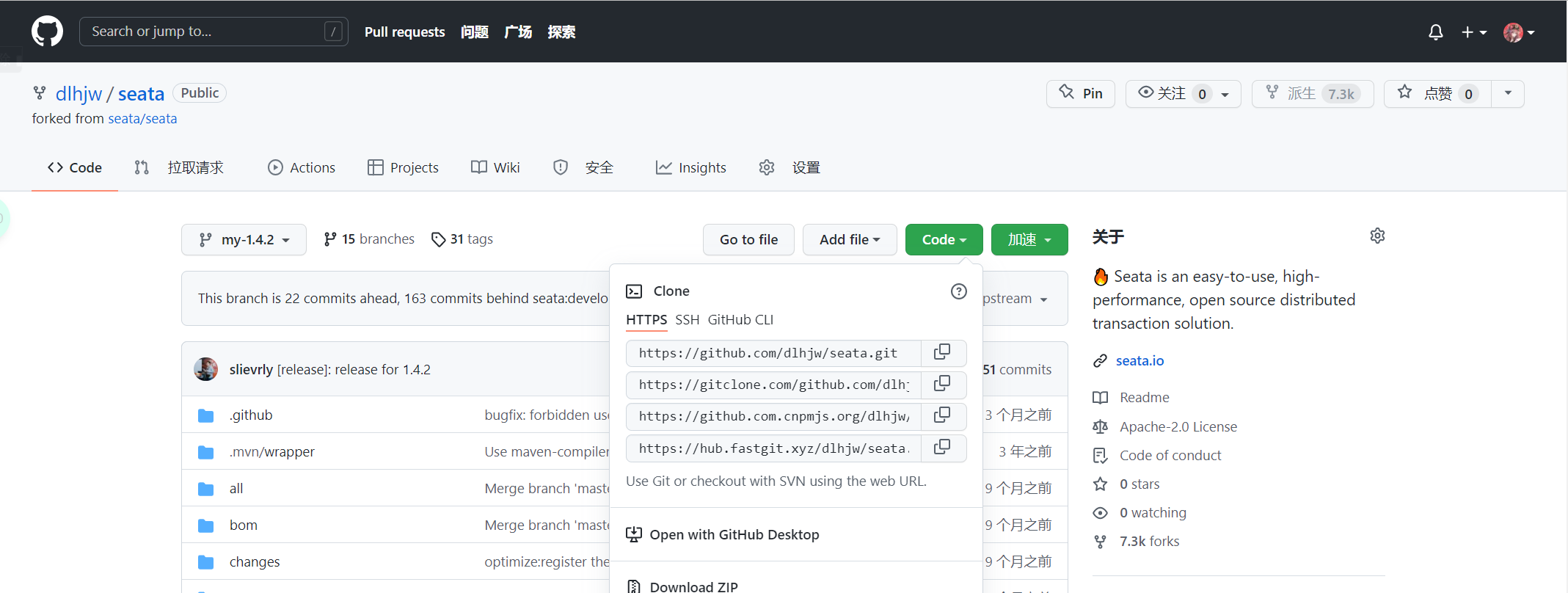Switch to the 设置 tab
The height and width of the screenshot is (593, 1568).
tap(790, 168)
